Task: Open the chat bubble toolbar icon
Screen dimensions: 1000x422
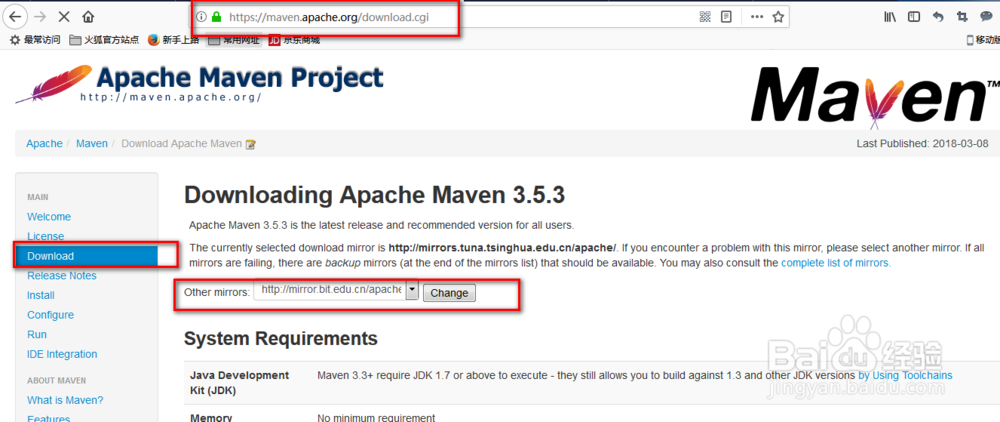Action: click(985, 17)
